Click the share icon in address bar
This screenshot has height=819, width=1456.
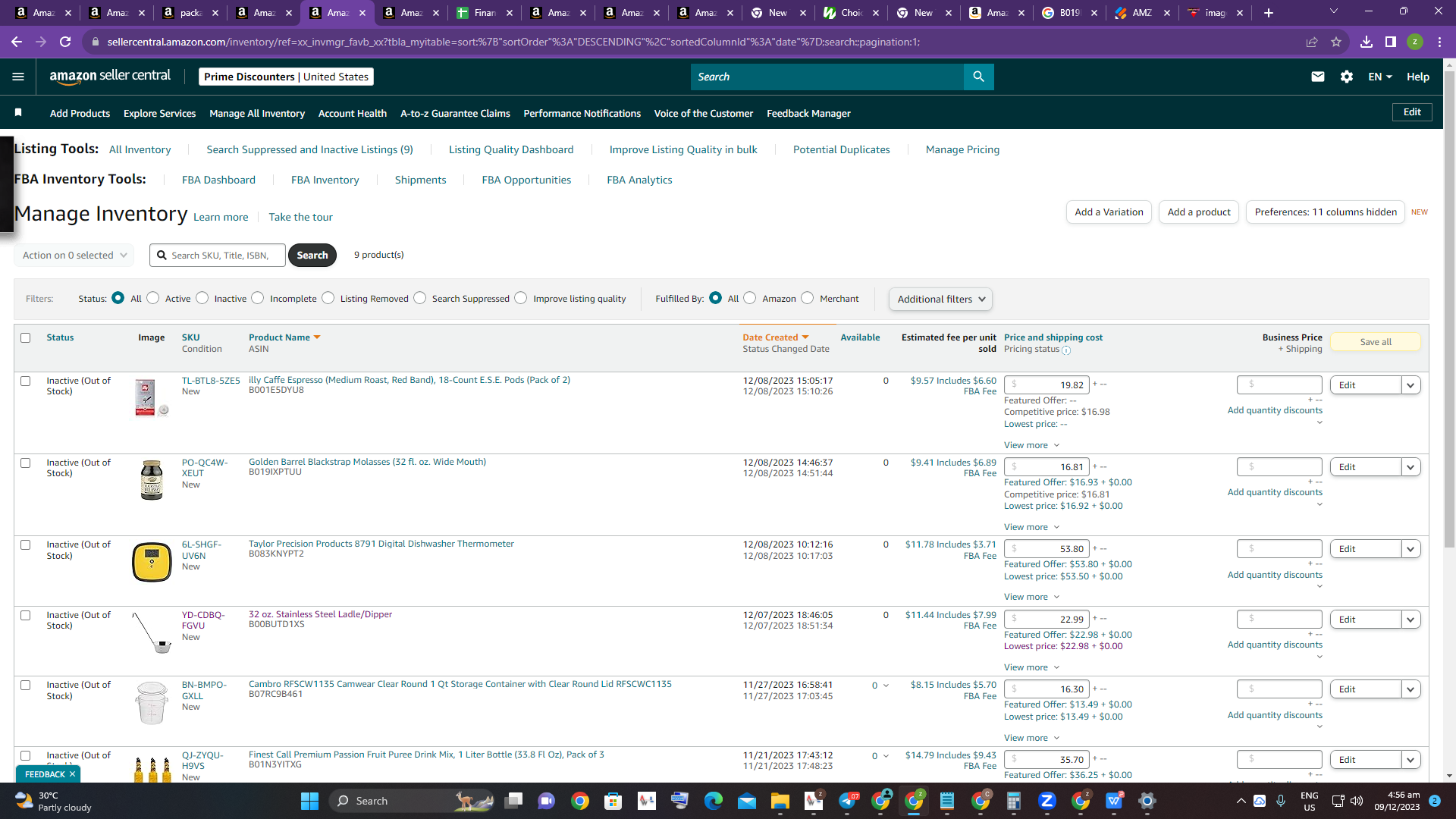(x=1312, y=42)
